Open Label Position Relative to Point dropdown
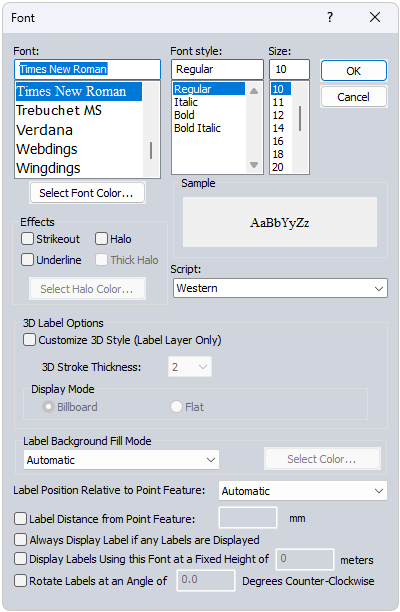 [x=303, y=491]
